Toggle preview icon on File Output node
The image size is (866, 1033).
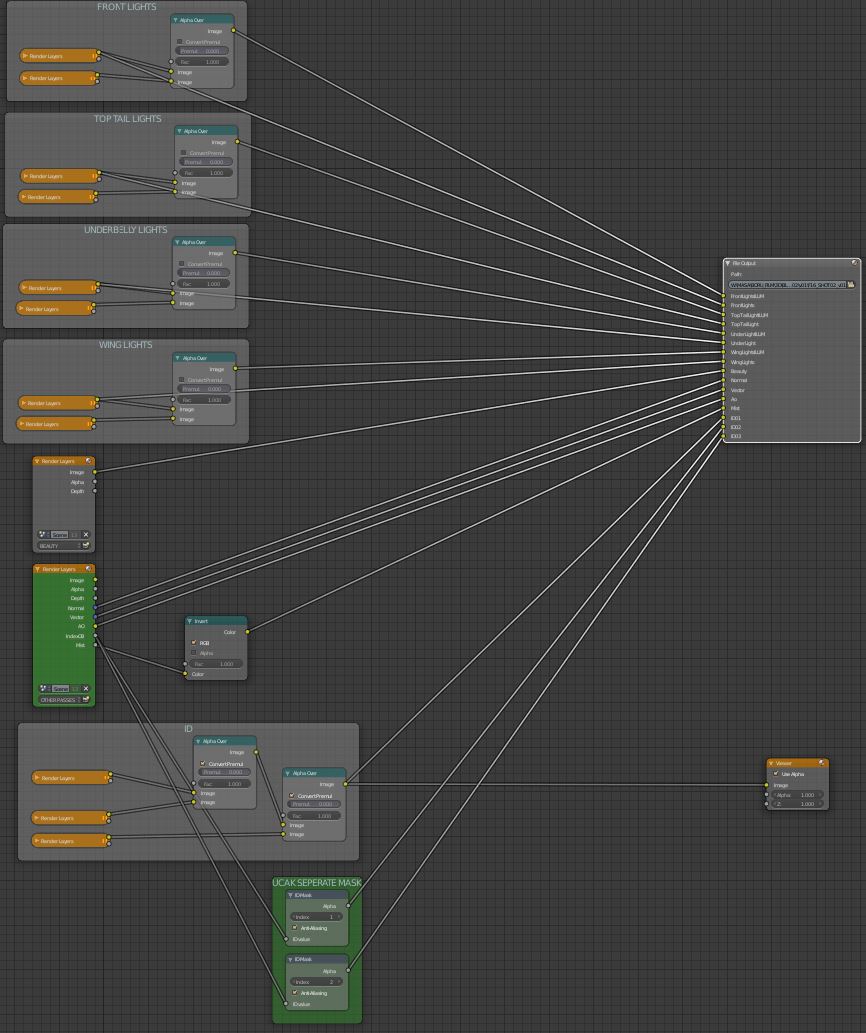854,263
